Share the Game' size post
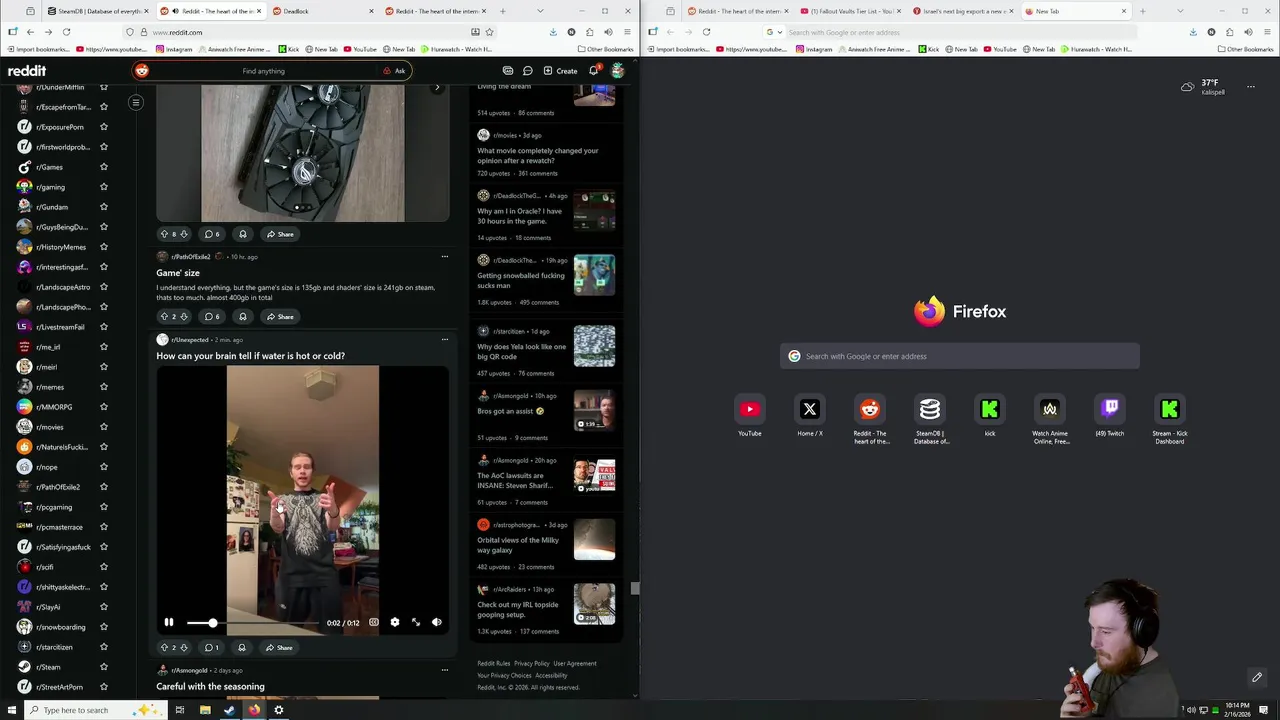 coord(280,317)
